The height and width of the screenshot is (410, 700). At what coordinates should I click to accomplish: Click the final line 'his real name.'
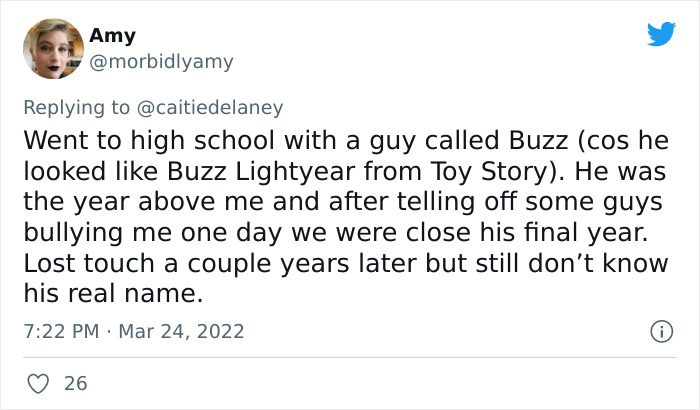pos(112,294)
